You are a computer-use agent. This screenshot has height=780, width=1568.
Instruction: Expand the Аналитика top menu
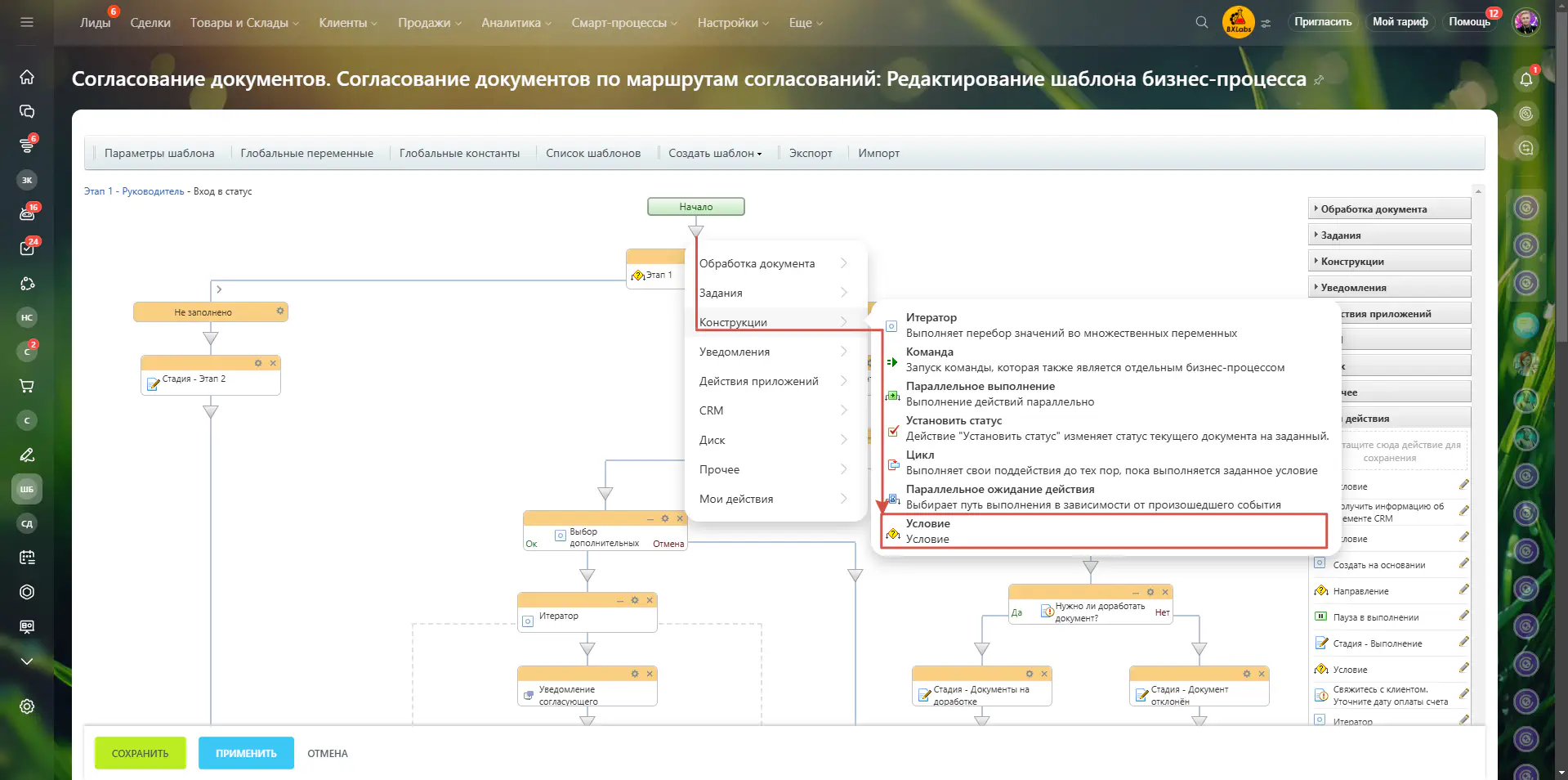[x=516, y=23]
